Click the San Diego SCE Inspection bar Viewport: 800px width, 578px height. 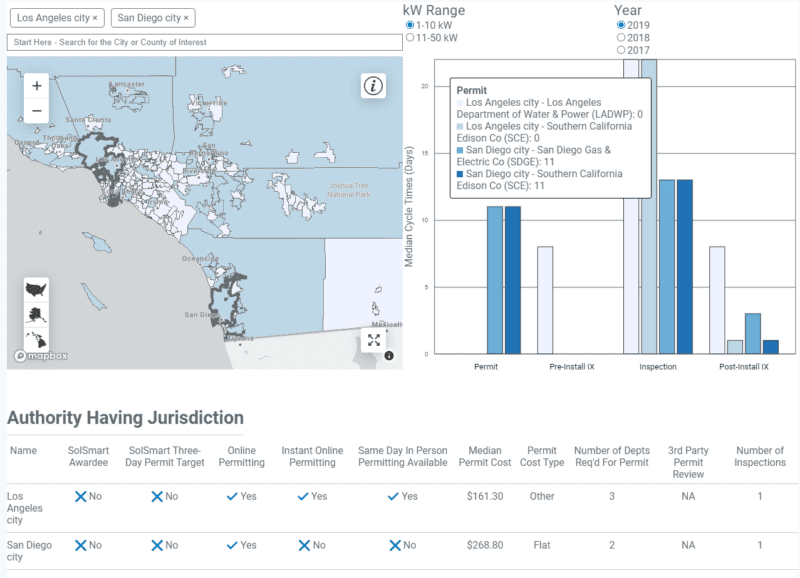[685, 267]
